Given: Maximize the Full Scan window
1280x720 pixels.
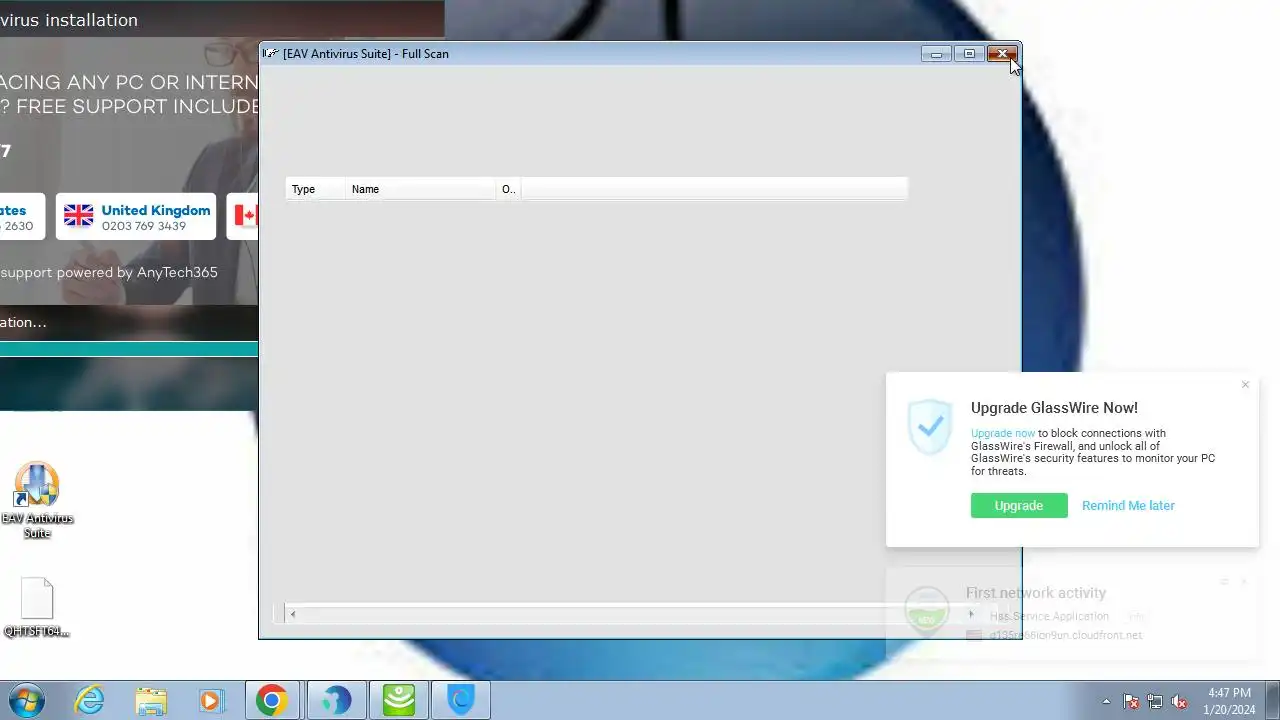Looking at the screenshot, I should click(x=968, y=54).
